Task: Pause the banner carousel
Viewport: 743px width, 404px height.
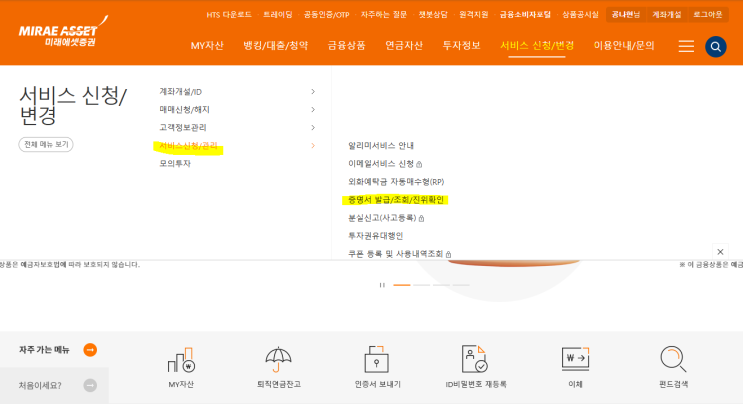Action: coord(382,285)
